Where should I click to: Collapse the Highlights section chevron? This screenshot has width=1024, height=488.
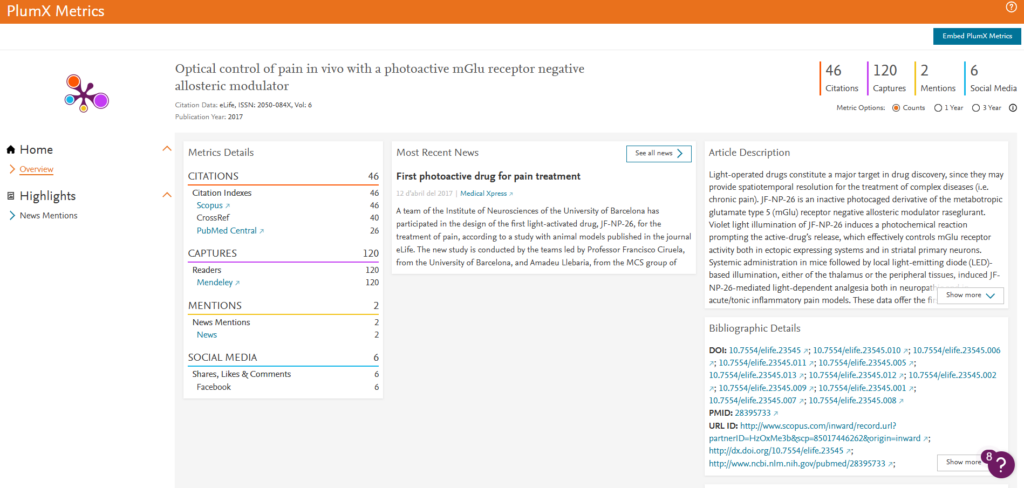[x=167, y=196]
